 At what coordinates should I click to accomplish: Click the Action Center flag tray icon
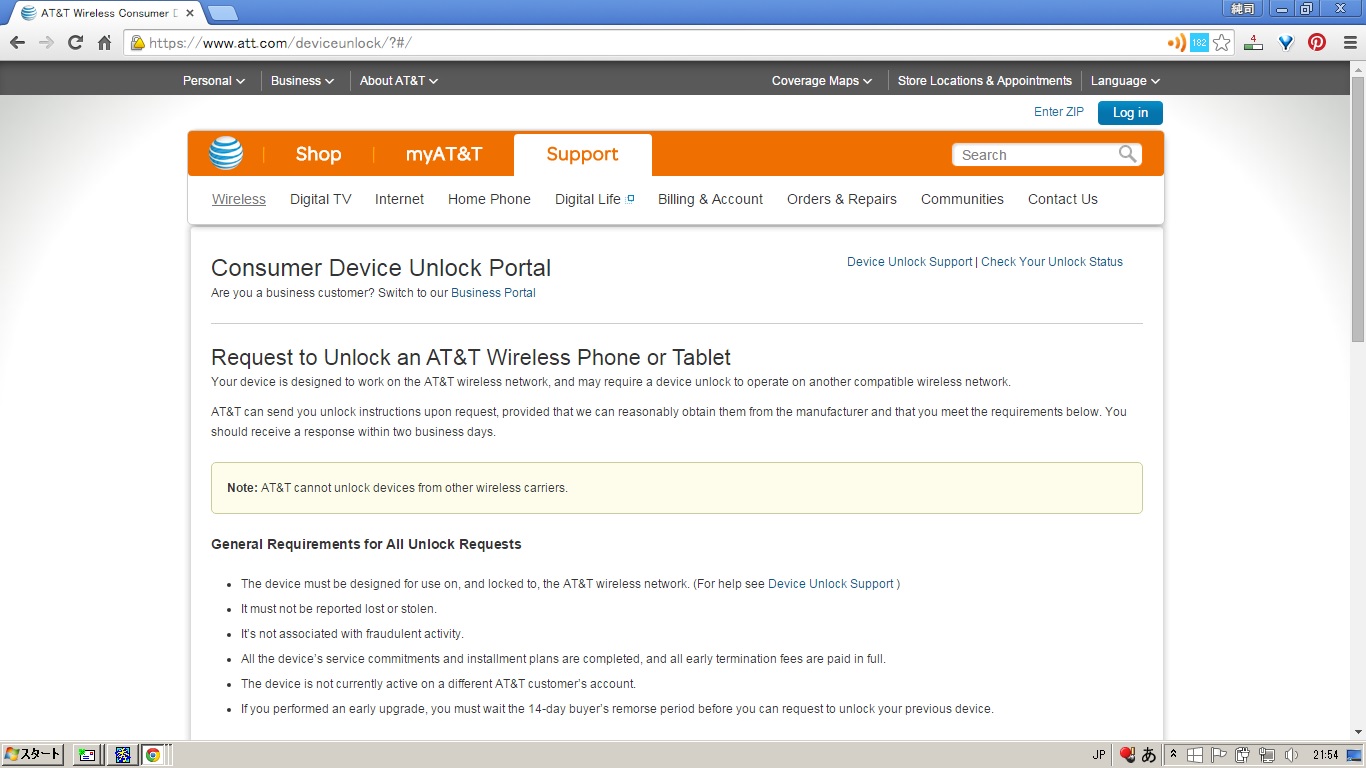[1219, 755]
